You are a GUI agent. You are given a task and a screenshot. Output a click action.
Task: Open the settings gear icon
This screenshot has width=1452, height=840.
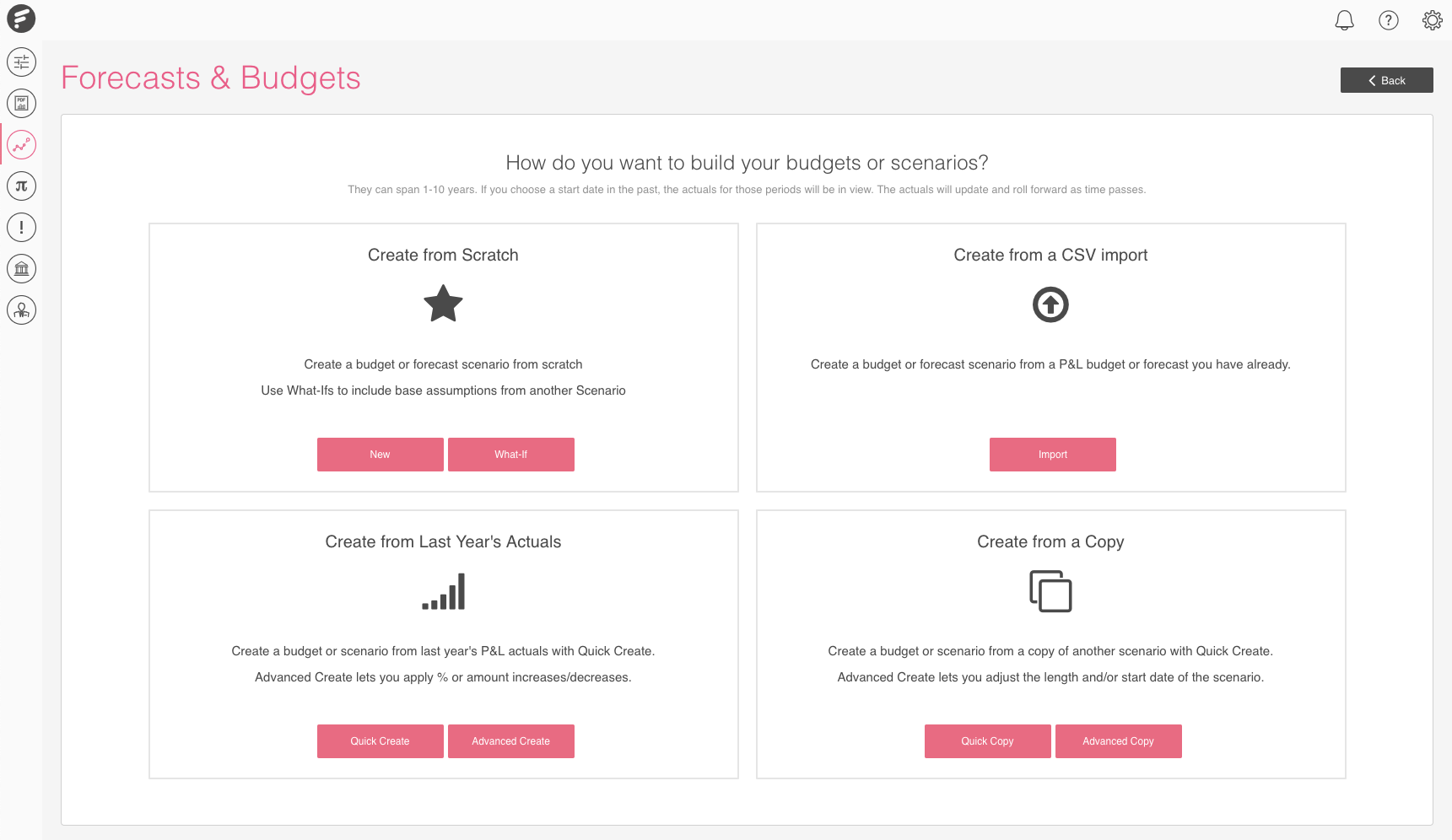tap(1432, 19)
